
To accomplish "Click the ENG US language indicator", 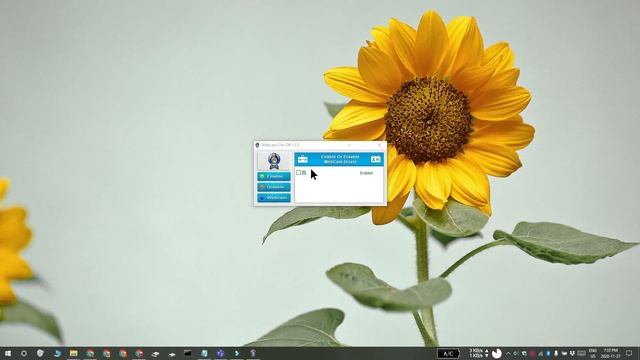I will click(593, 353).
